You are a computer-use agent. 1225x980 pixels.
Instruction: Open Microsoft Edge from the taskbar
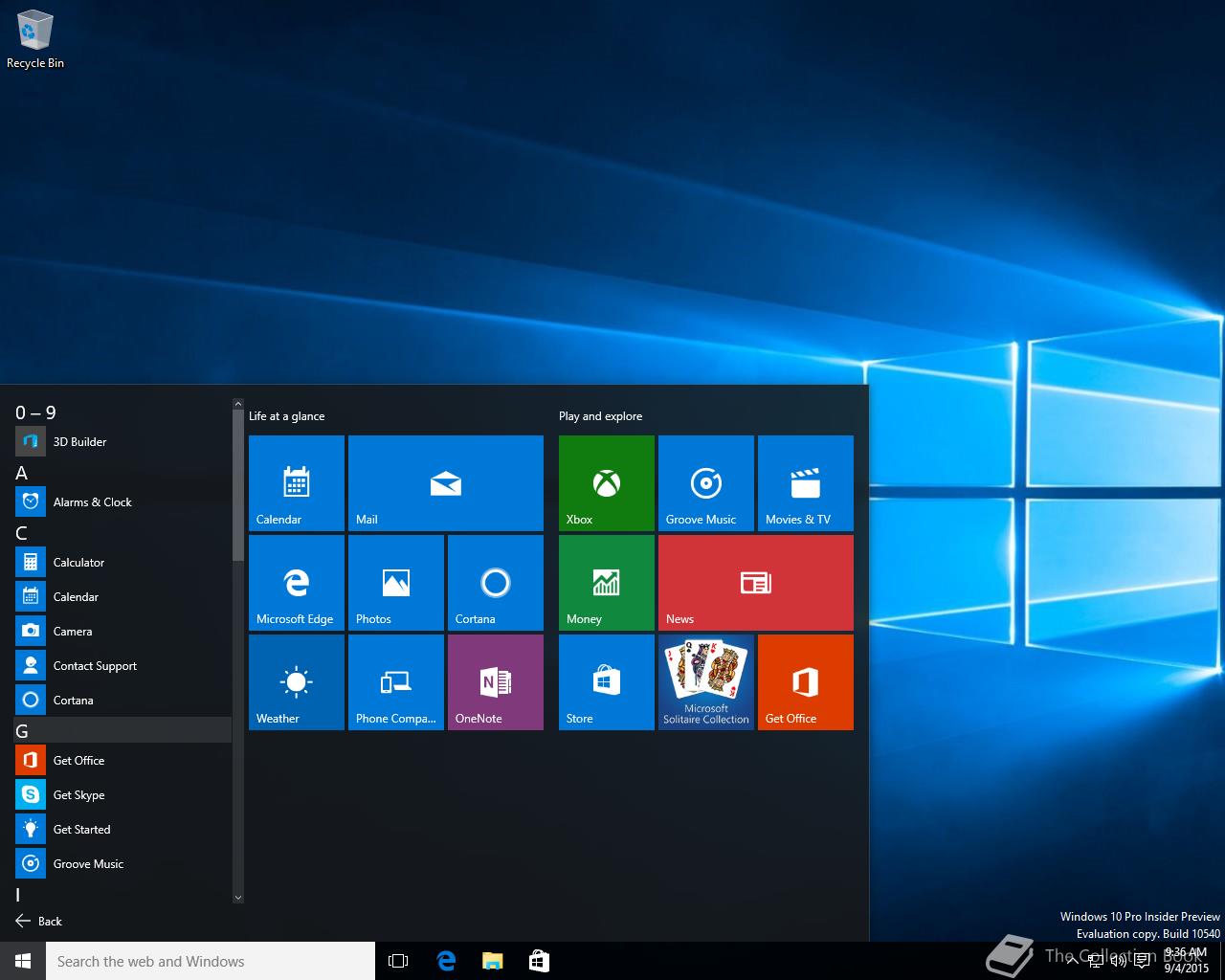[x=445, y=961]
